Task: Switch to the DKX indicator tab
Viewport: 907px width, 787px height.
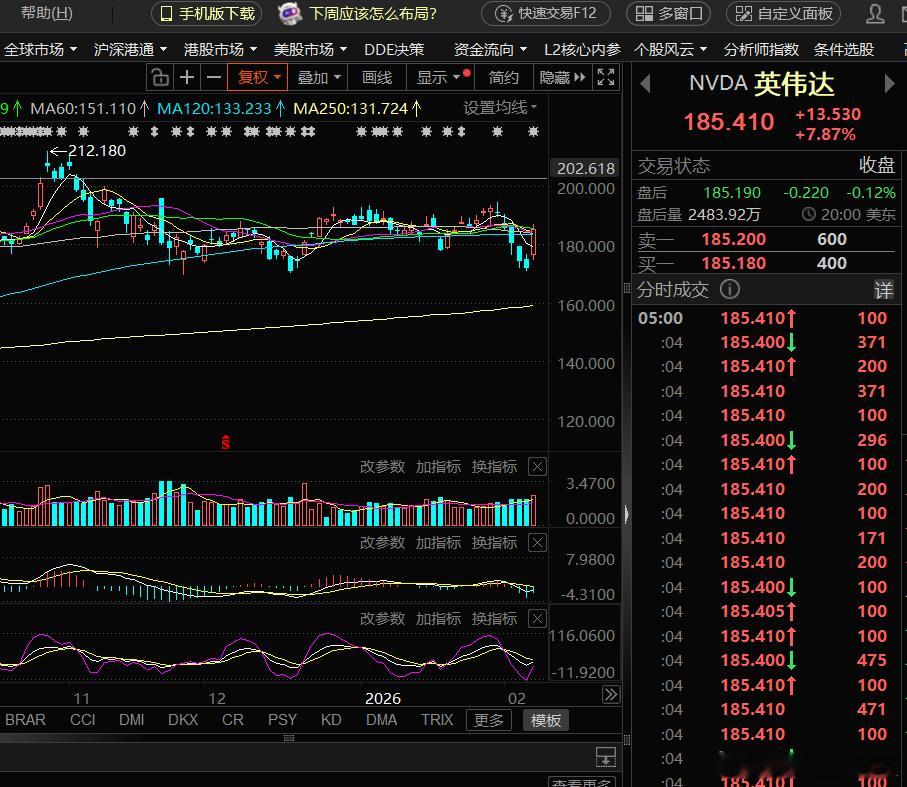Action: point(183,720)
